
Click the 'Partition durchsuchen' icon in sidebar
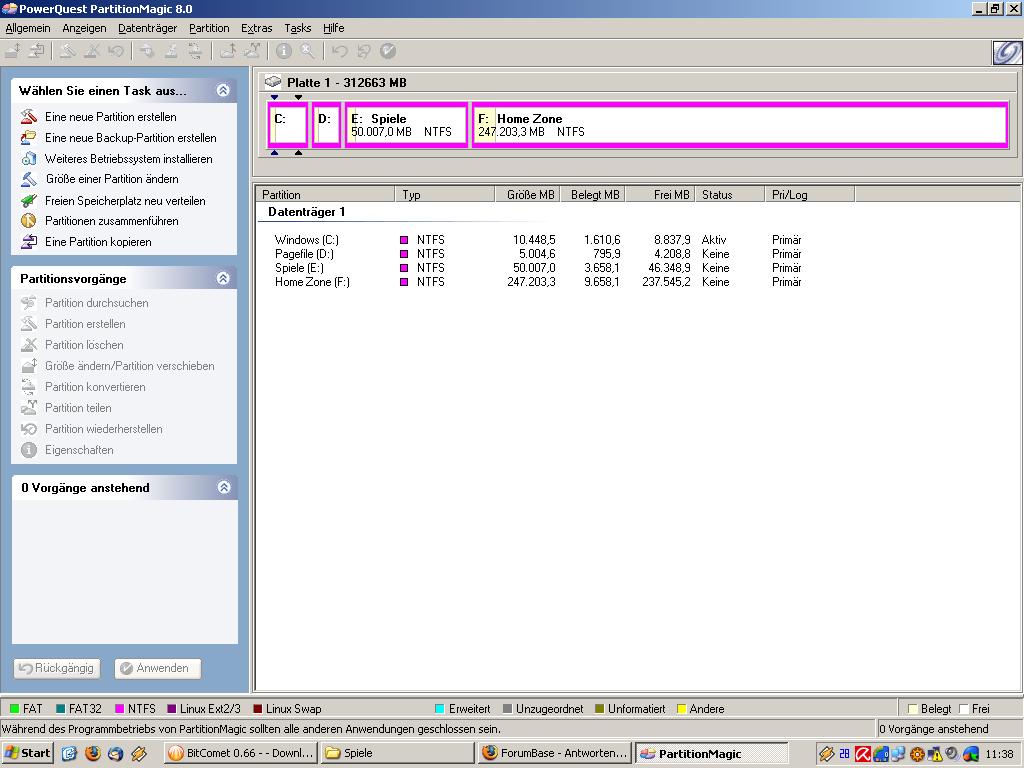coord(29,302)
